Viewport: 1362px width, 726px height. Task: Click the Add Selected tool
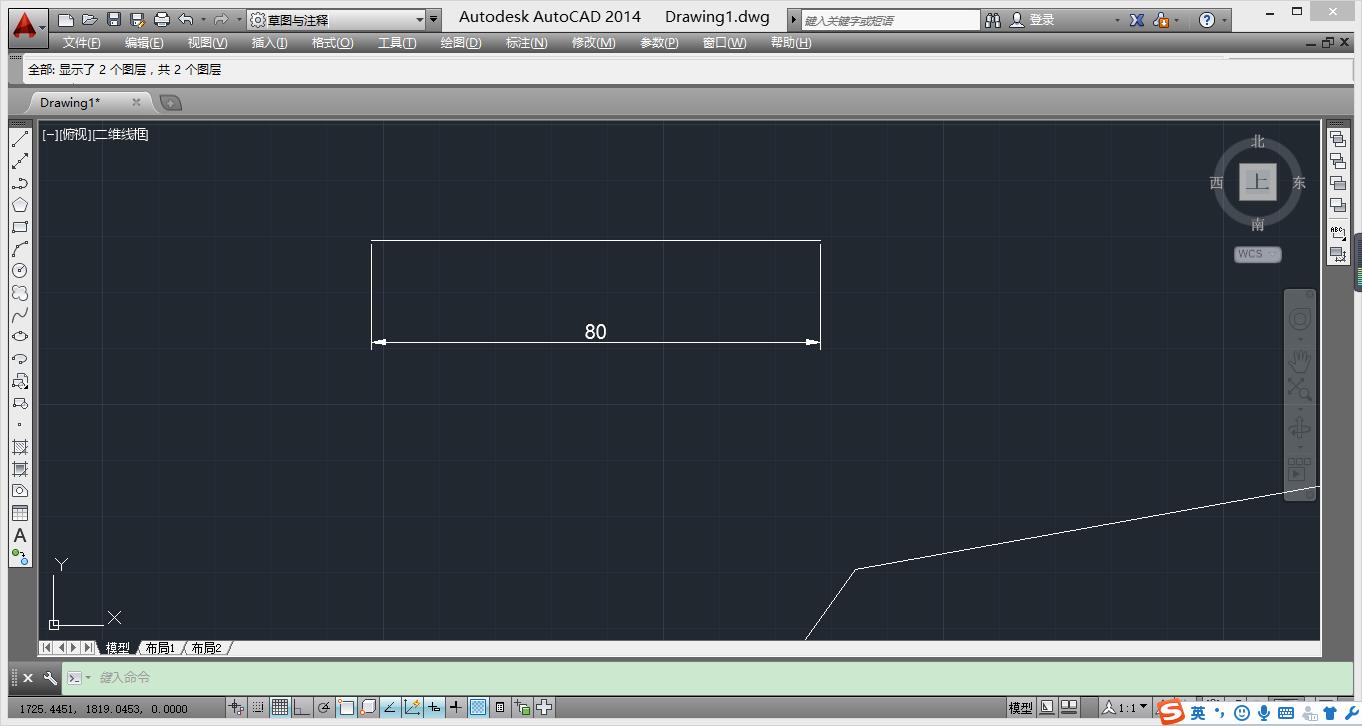pos(20,557)
